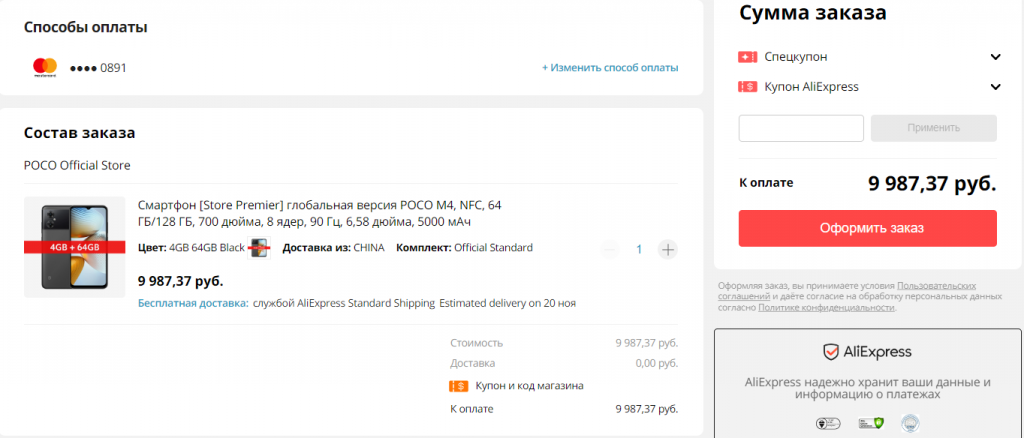Decrease quantity with the minus button
Image resolution: width=1024 pixels, height=438 pixels.
click(610, 249)
